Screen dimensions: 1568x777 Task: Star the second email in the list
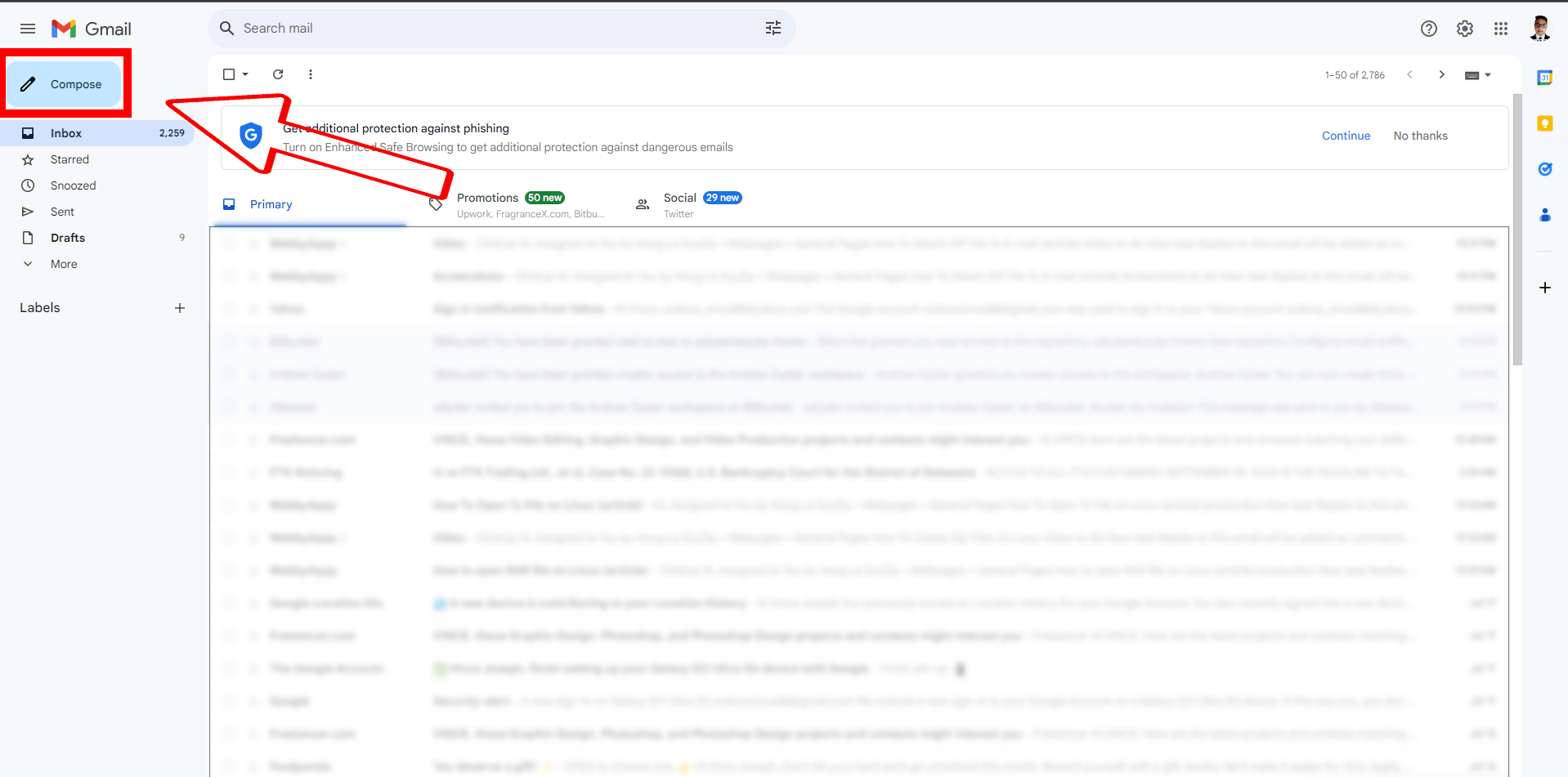click(254, 276)
